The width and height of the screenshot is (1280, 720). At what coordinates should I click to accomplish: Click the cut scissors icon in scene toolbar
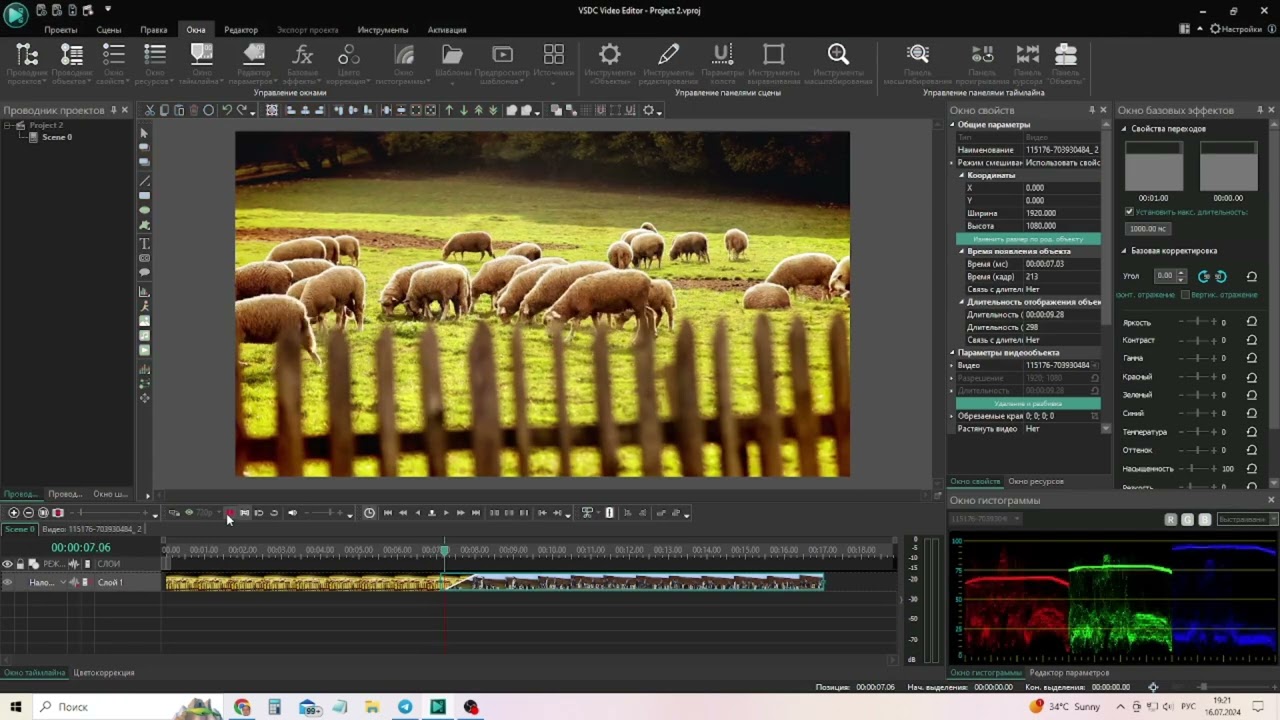[x=150, y=110]
